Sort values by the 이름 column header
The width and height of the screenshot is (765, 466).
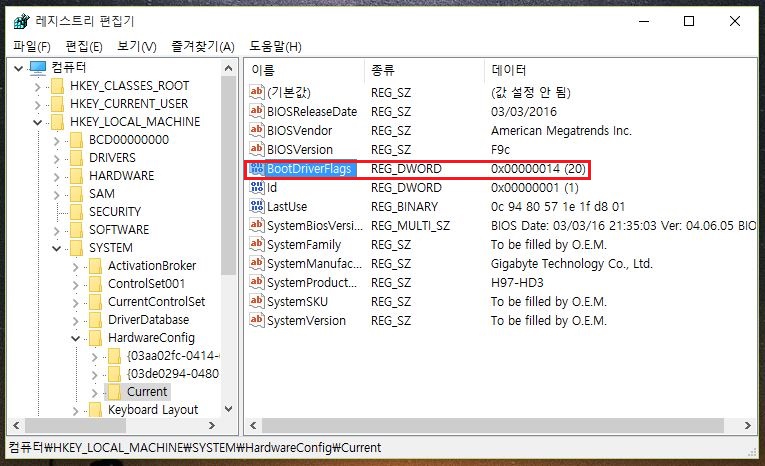coord(304,70)
